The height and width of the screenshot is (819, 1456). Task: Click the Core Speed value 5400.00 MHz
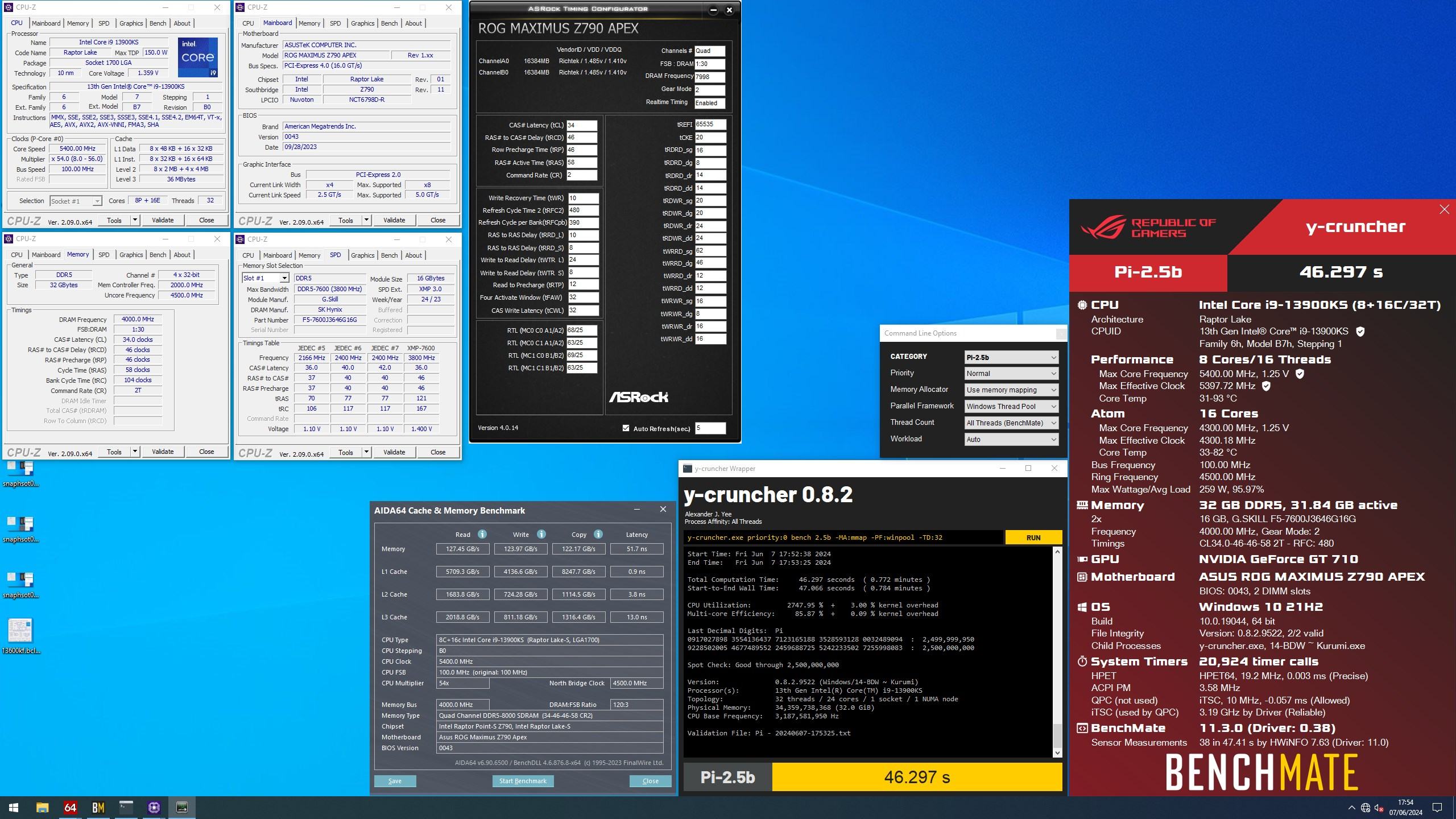(78, 149)
